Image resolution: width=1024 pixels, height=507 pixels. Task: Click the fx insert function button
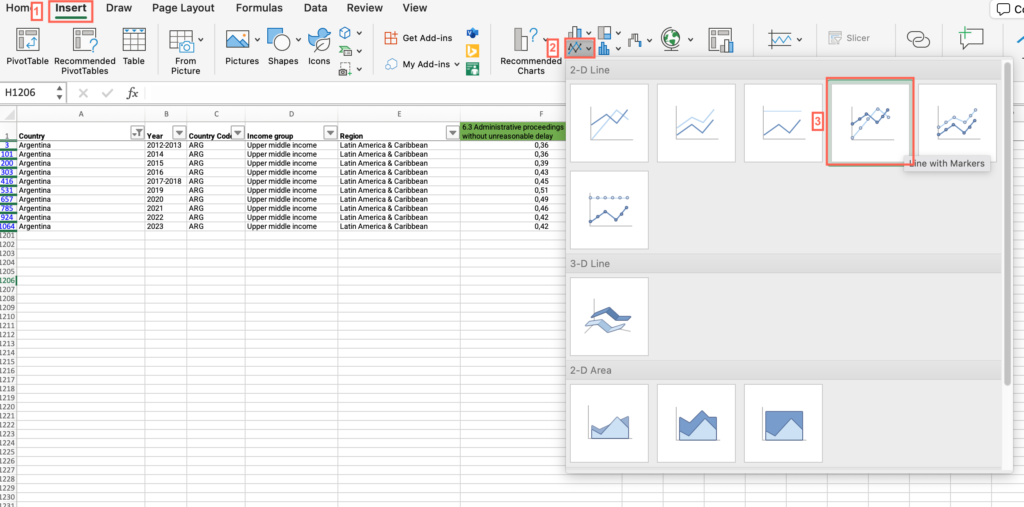[x=133, y=93]
